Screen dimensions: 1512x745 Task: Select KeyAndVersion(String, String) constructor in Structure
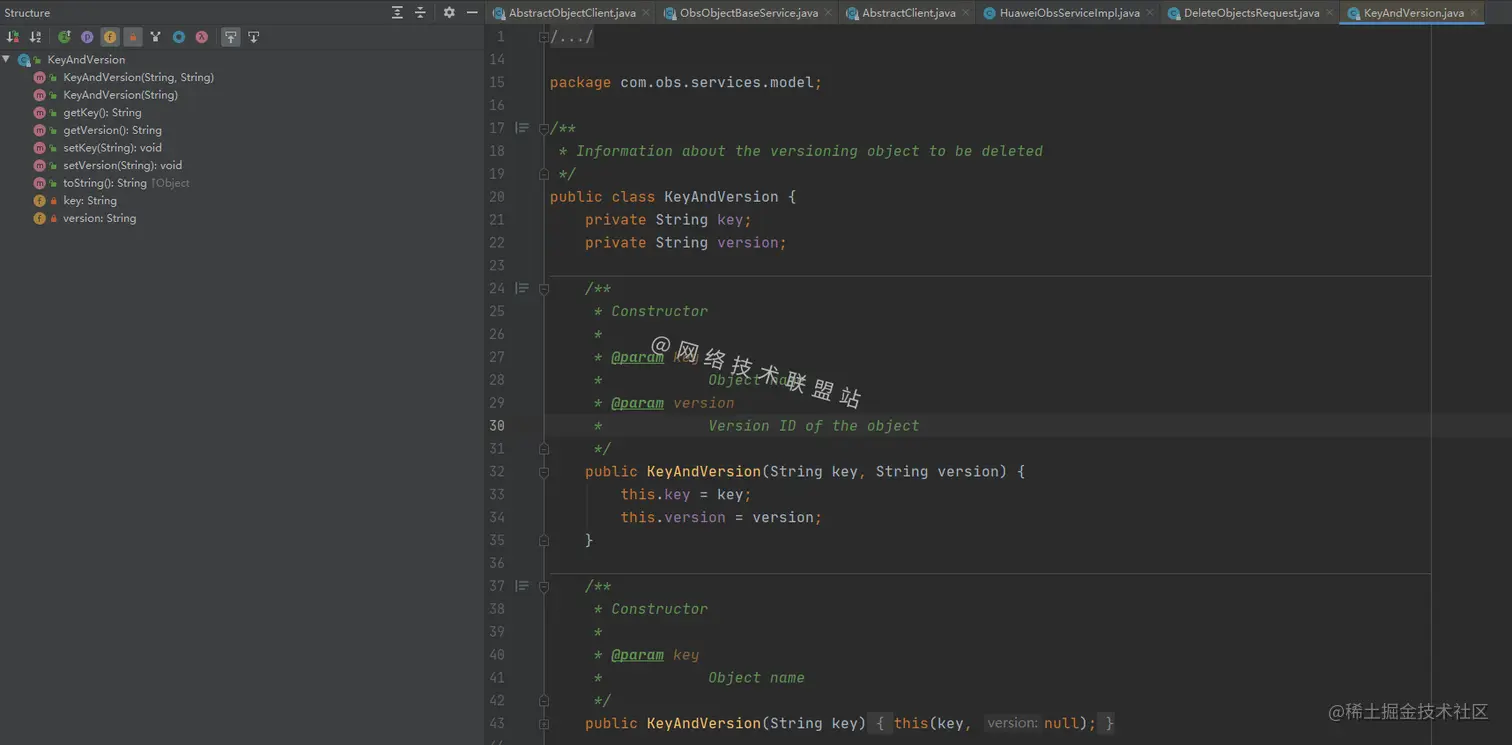(138, 77)
